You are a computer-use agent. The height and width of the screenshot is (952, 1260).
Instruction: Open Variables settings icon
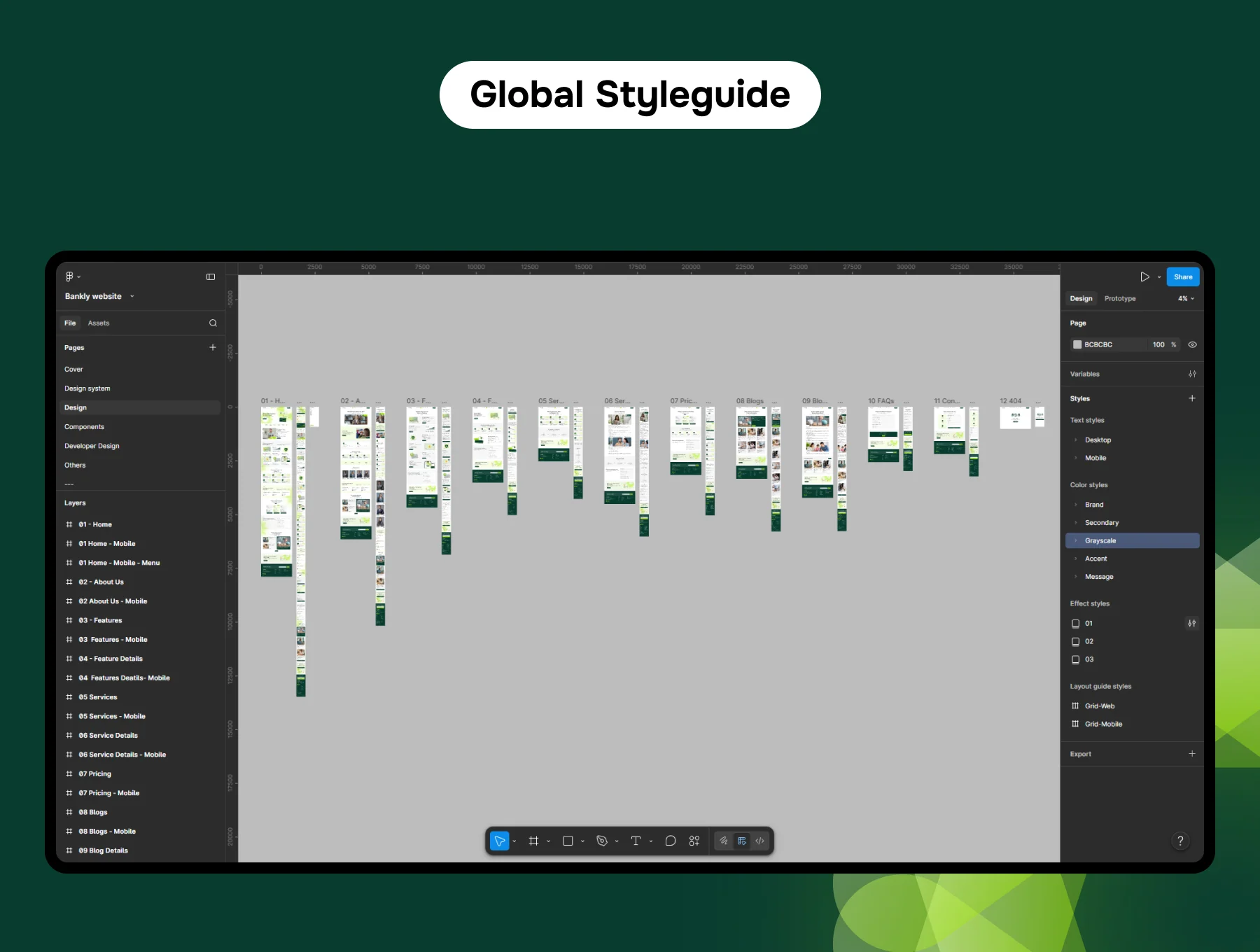point(1192,374)
